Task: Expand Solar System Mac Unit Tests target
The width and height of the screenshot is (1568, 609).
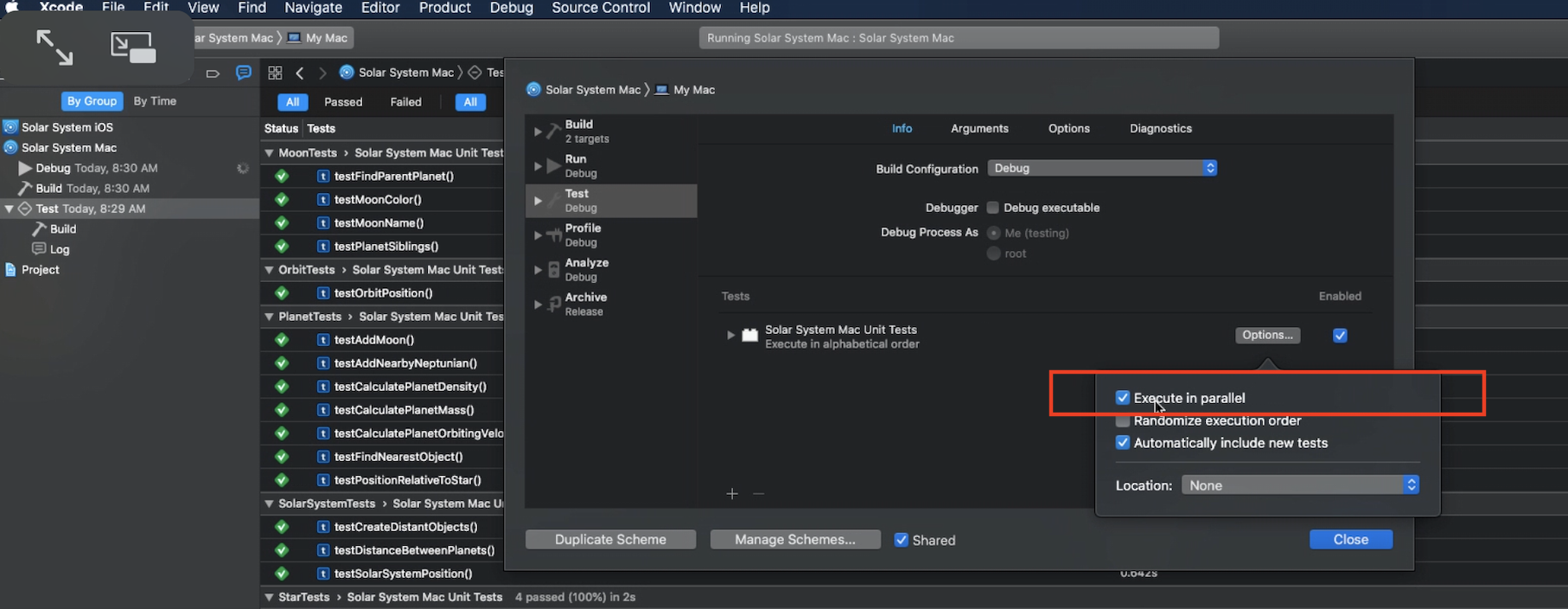Action: (730, 336)
